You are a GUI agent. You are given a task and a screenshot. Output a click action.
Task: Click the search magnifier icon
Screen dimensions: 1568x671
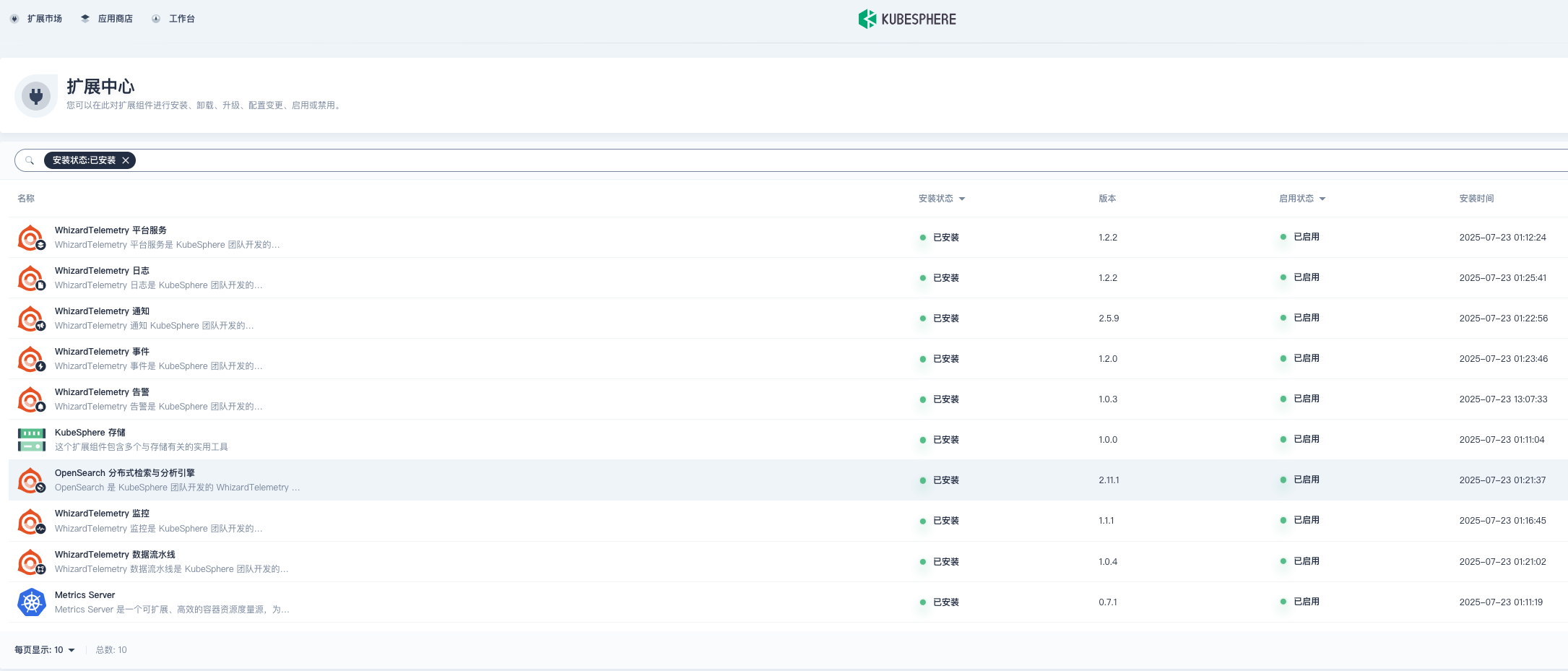30,160
